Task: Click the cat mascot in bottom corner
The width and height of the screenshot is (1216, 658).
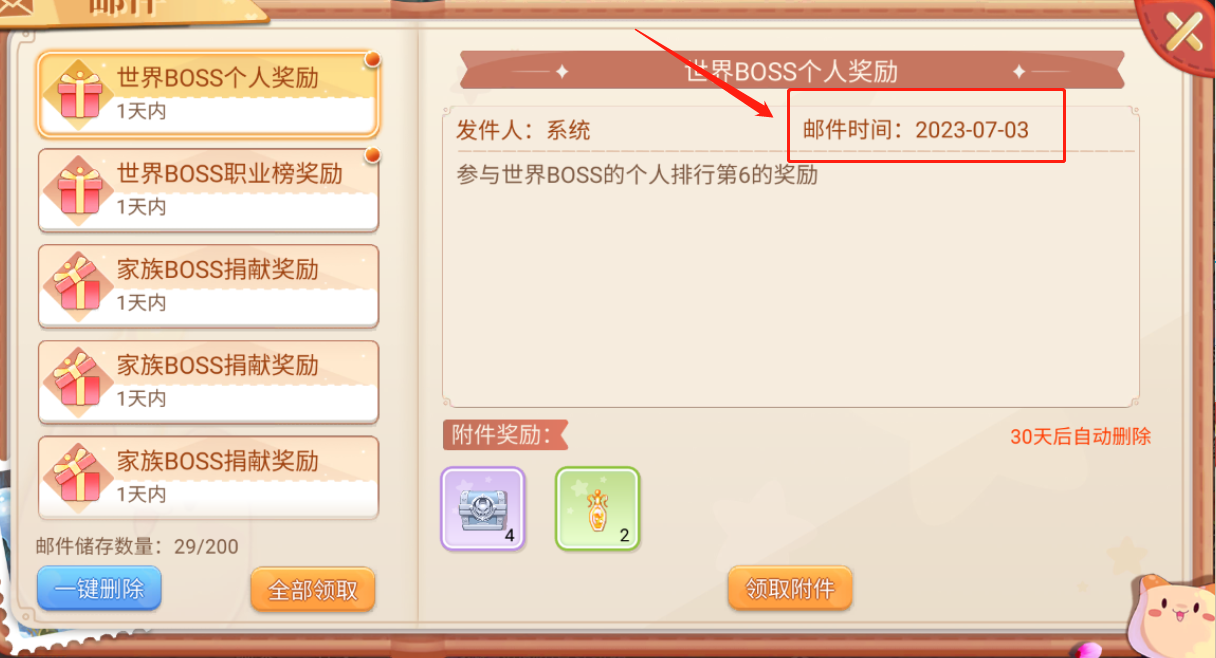Action: click(1173, 615)
